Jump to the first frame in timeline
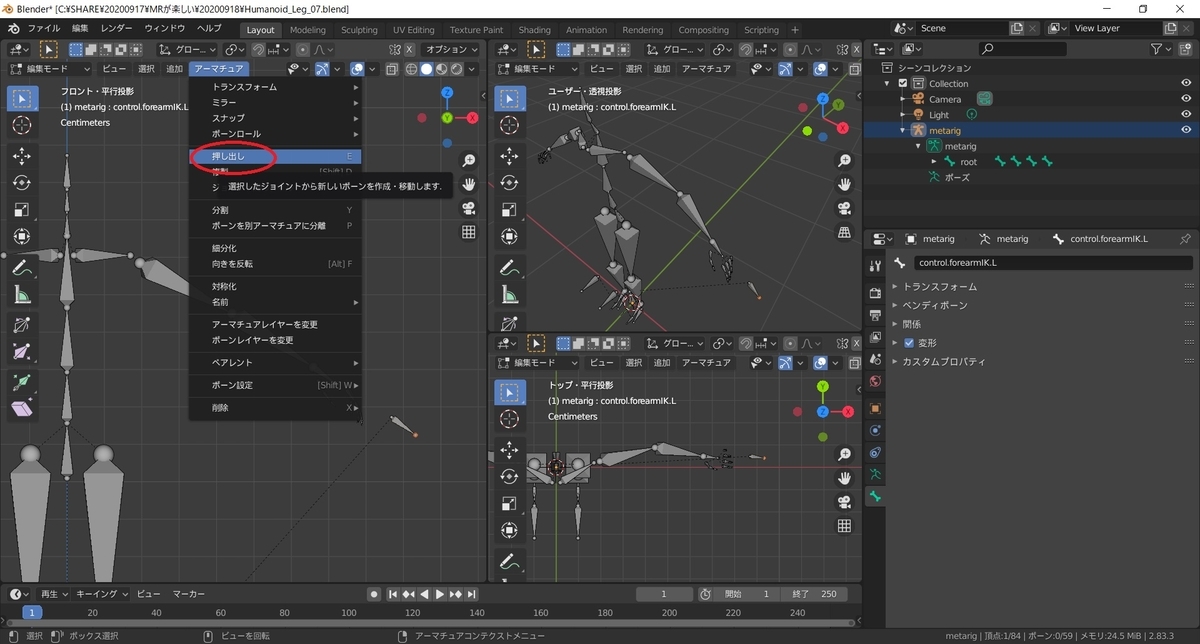This screenshot has height=644, width=1200. (x=394, y=594)
